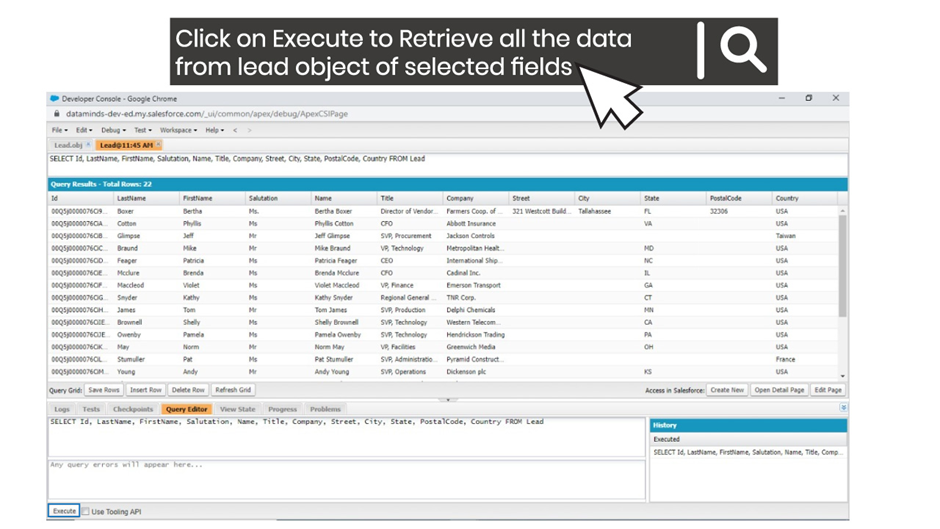Click the scroll-down arrow of results grid
Image resolution: width=940 pixels, height=529 pixels.
tap(842, 375)
